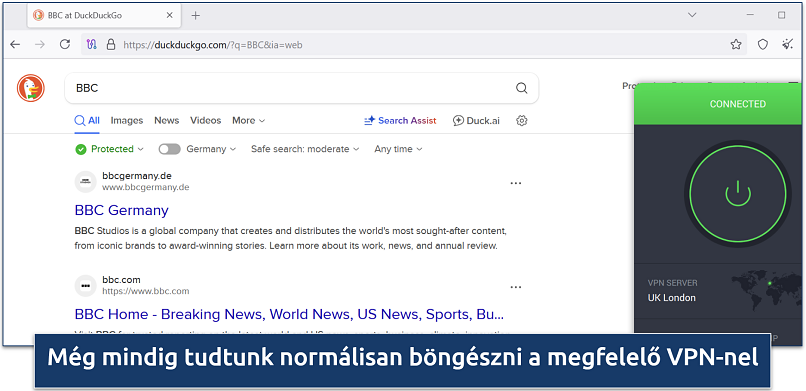The height and width of the screenshot is (391, 806).
Task: Open search settings gear icon
Action: click(x=522, y=121)
